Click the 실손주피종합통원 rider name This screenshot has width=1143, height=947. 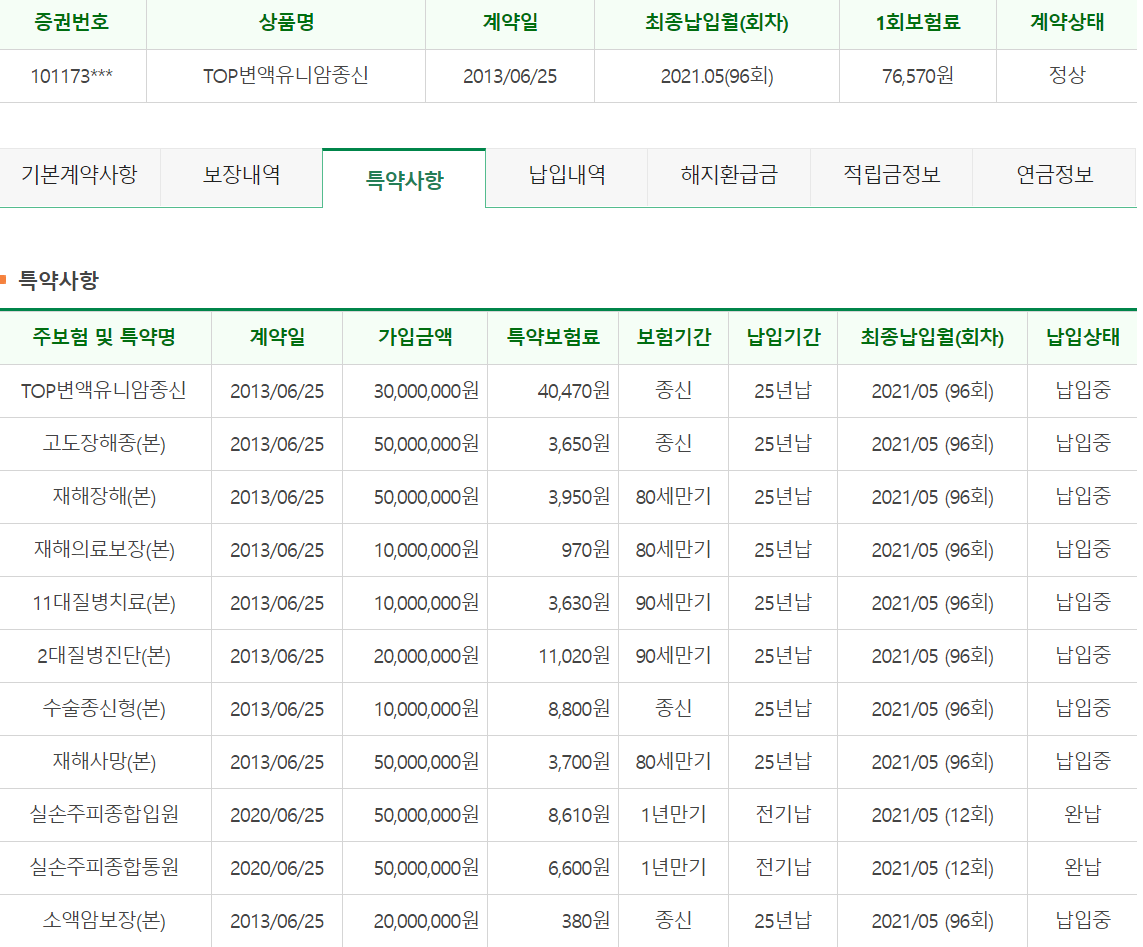(104, 867)
